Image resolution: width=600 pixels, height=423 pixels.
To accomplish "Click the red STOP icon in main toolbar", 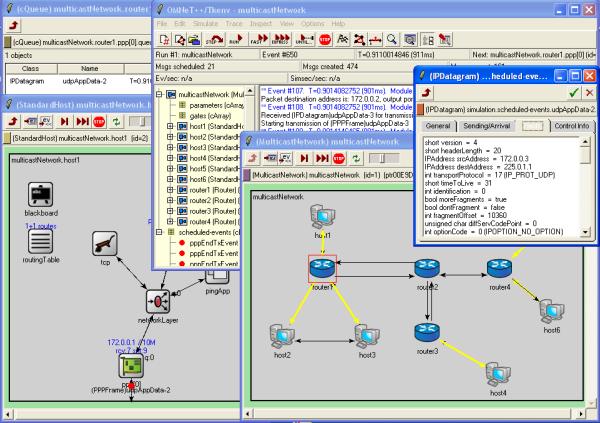I will click(325, 39).
